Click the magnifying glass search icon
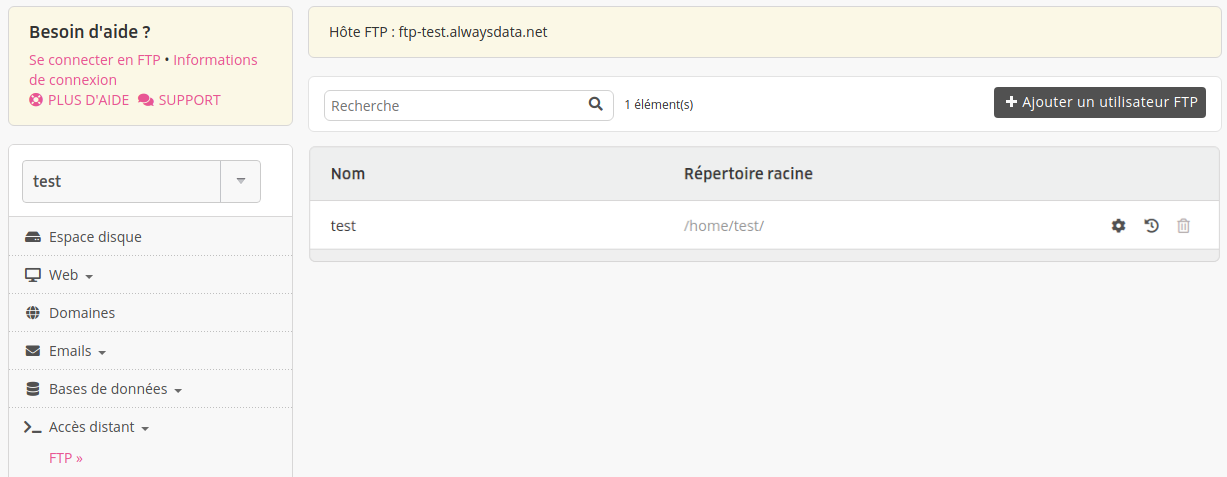 (596, 104)
